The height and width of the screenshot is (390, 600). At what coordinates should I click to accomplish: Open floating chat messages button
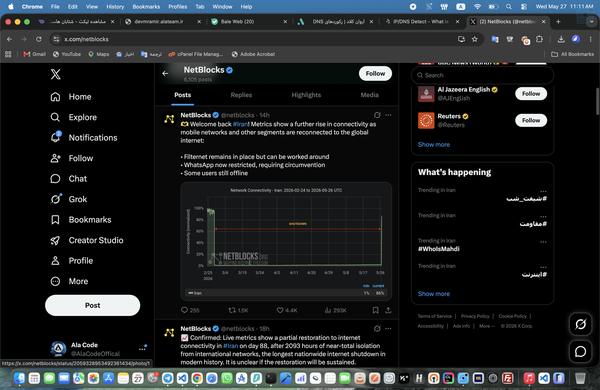click(580, 351)
